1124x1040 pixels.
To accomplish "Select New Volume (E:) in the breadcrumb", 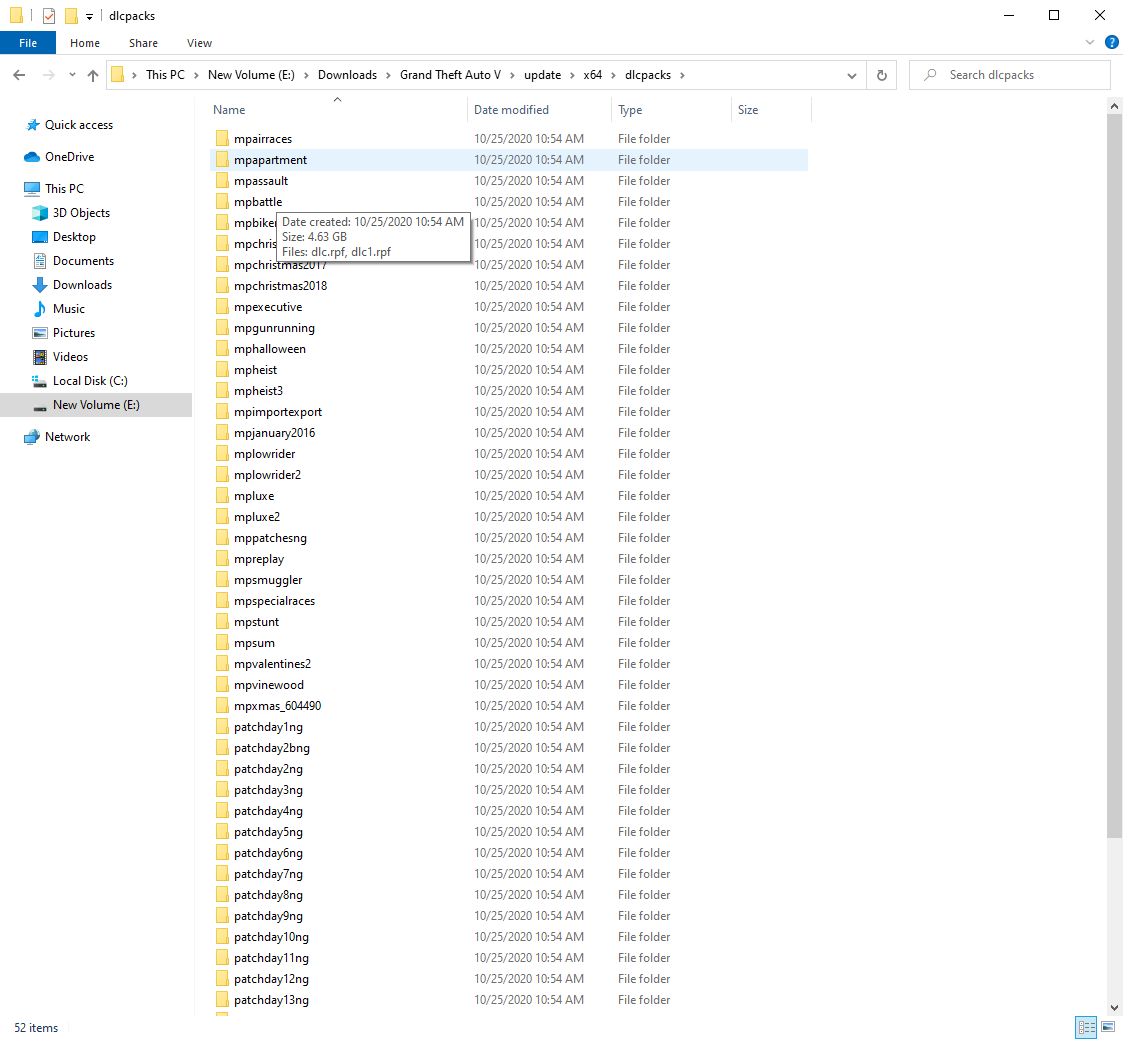I will (x=251, y=75).
